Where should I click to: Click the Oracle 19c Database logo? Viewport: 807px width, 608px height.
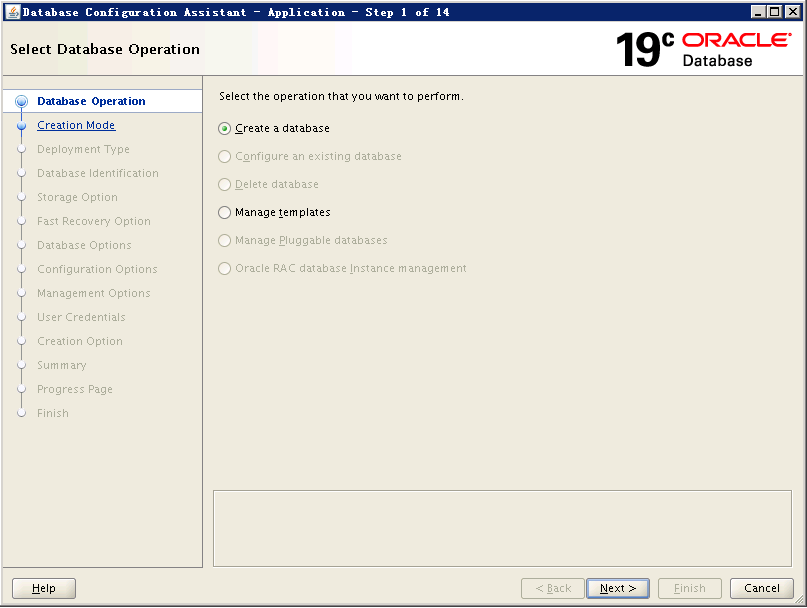704,49
